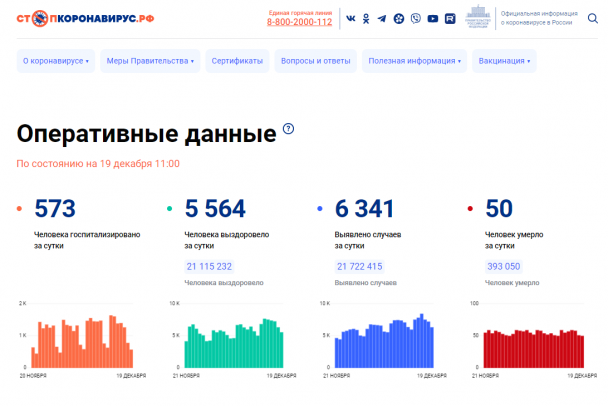The image size is (608, 406).
Task: Open the VK social network icon
Action: 350,18
